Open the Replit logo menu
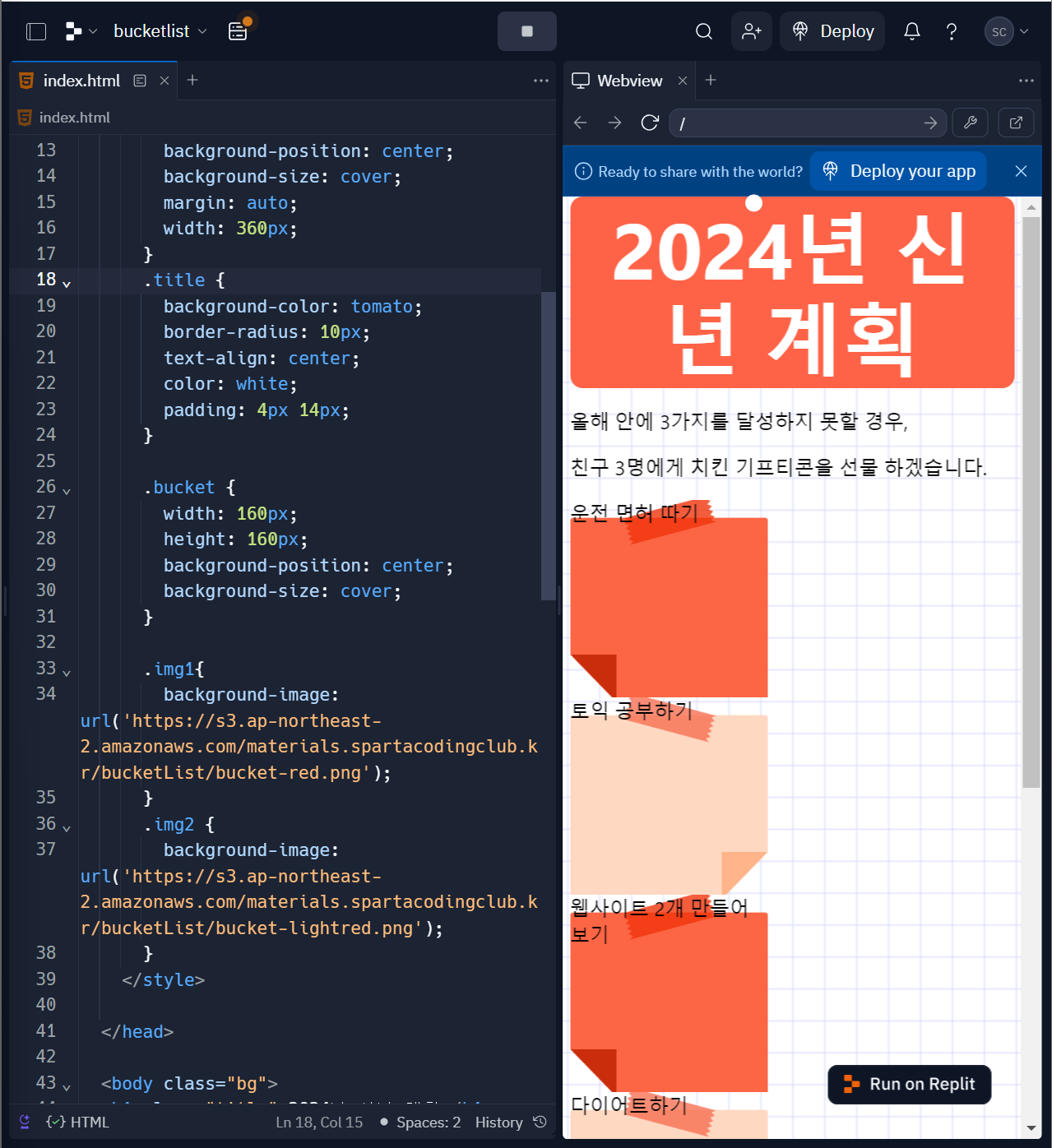Screen dimensions: 1052x1148 [81, 31]
